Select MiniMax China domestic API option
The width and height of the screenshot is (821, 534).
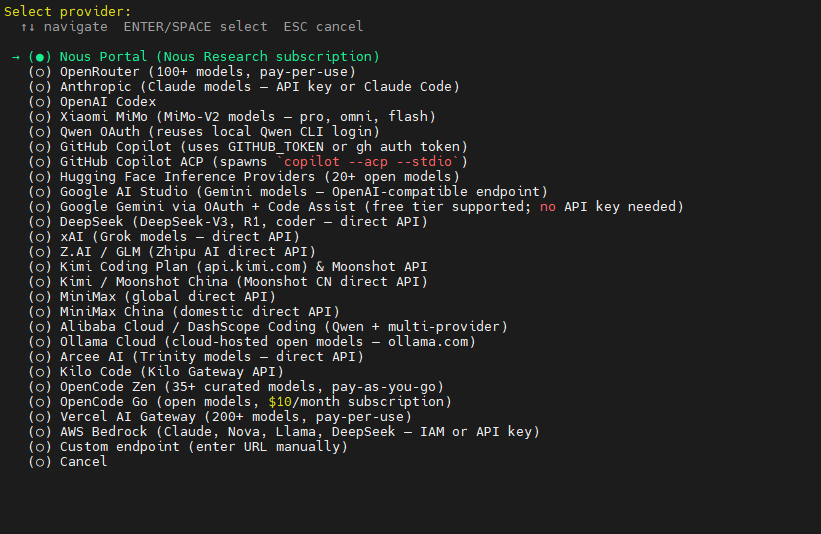tap(184, 312)
